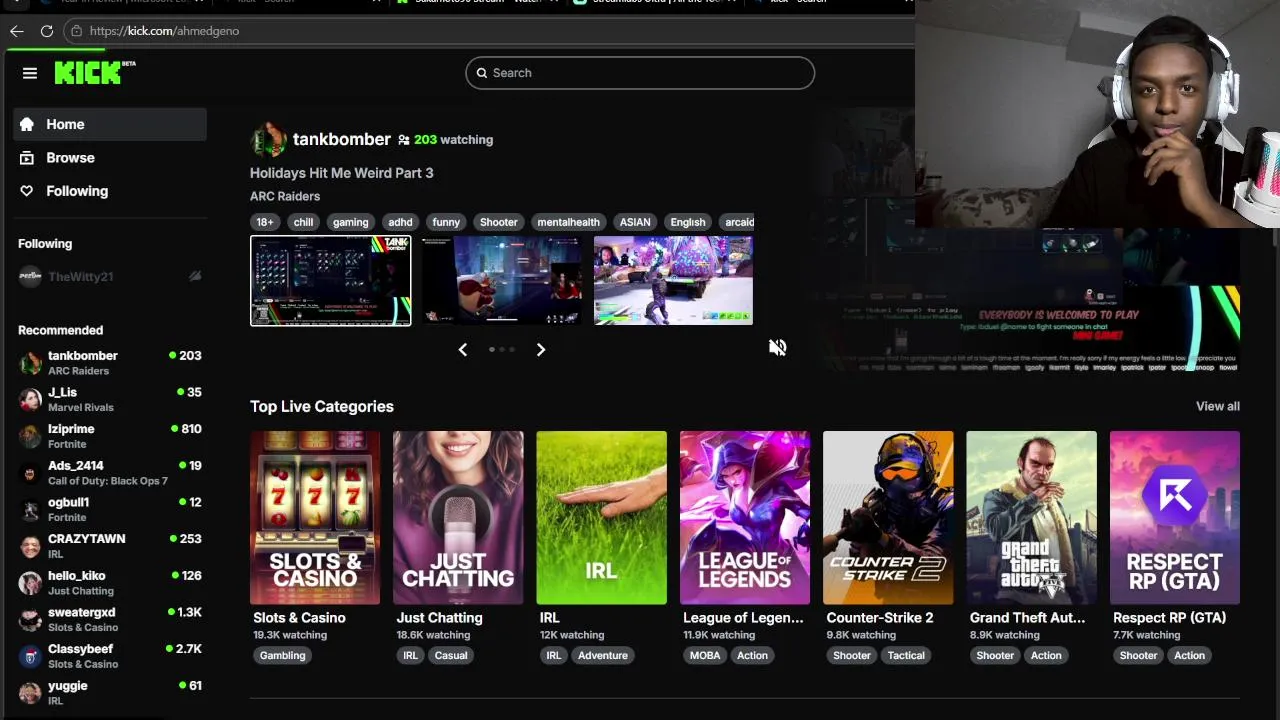Select the funny tag
This screenshot has width=1280, height=720.
click(446, 222)
